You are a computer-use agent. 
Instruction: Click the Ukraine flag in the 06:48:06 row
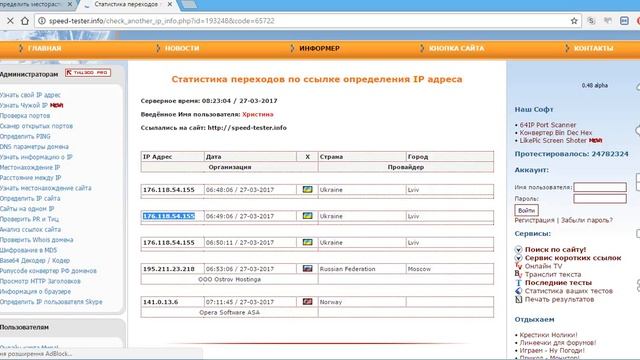[x=307, y=189]
